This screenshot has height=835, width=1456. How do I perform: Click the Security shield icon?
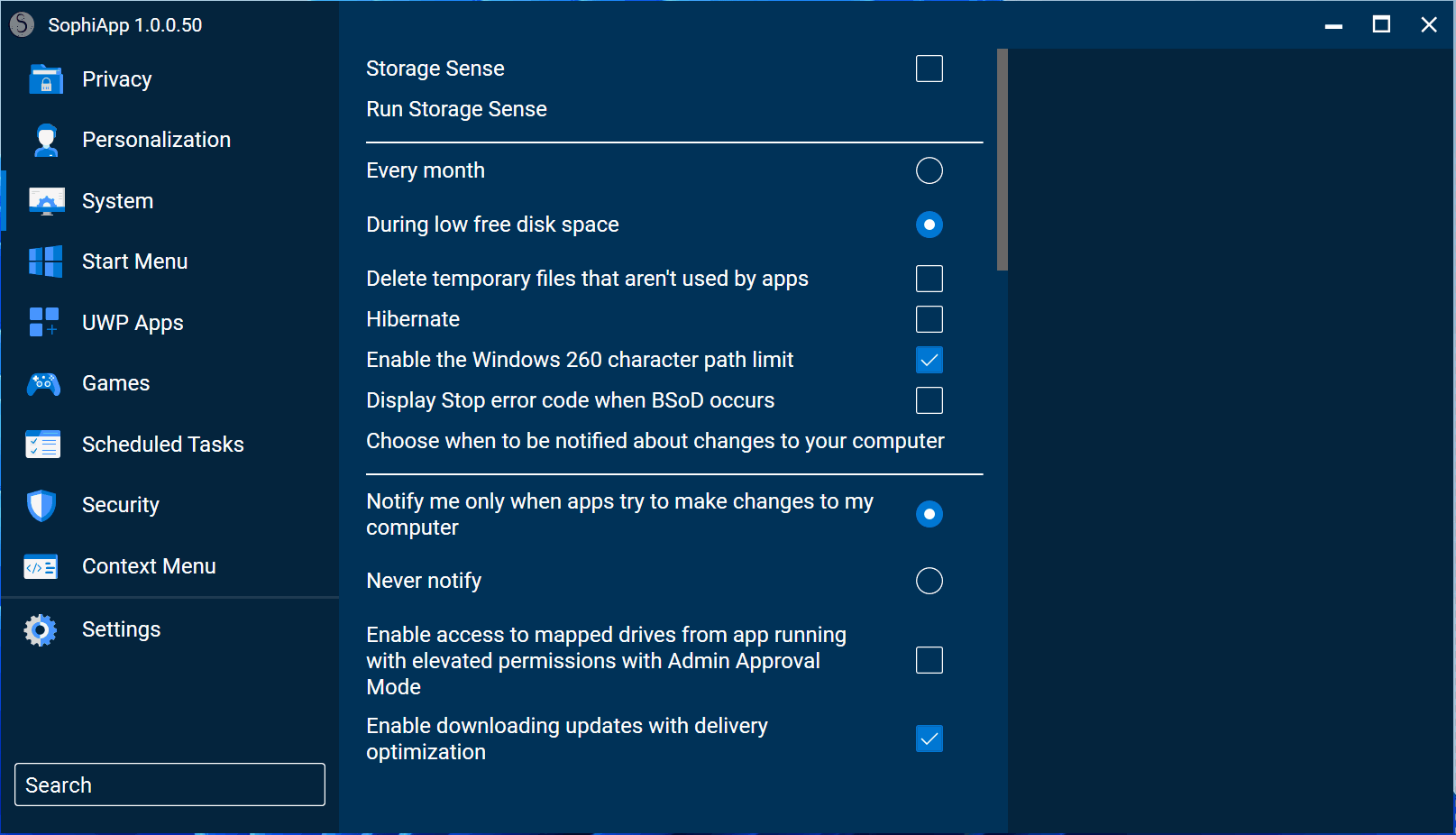[42, 505]
